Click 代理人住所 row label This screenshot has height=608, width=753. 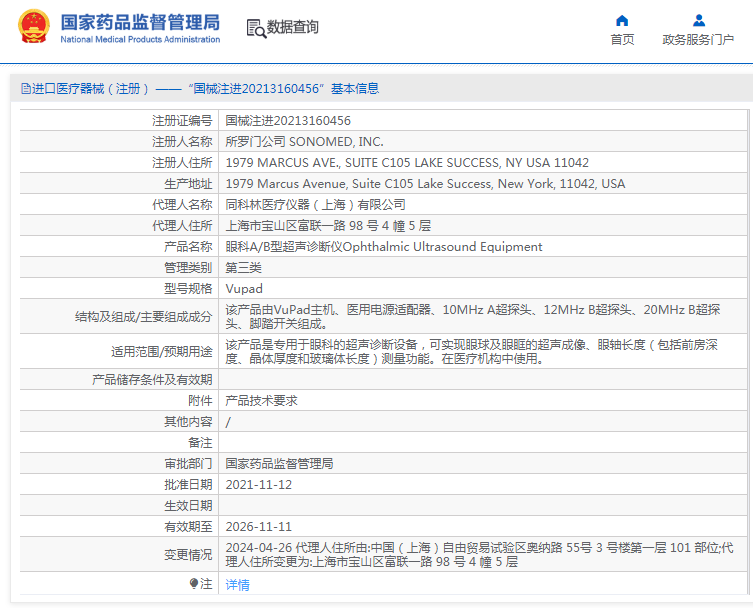click(182, 226)
